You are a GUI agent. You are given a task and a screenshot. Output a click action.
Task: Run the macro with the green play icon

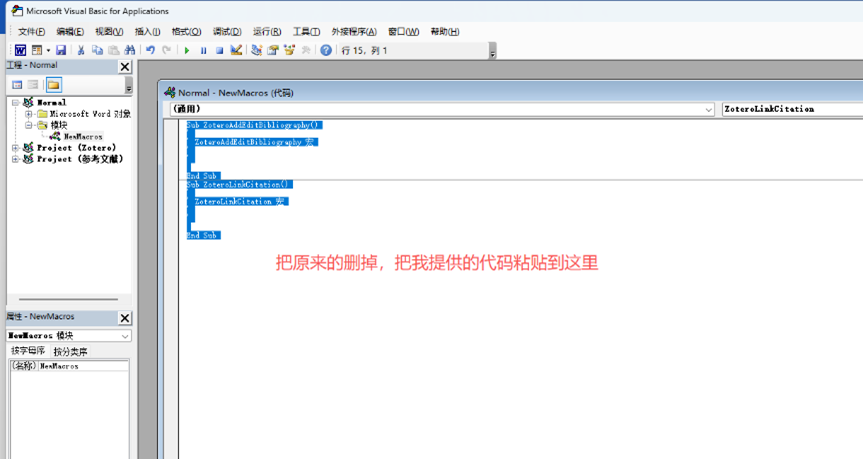187,50
